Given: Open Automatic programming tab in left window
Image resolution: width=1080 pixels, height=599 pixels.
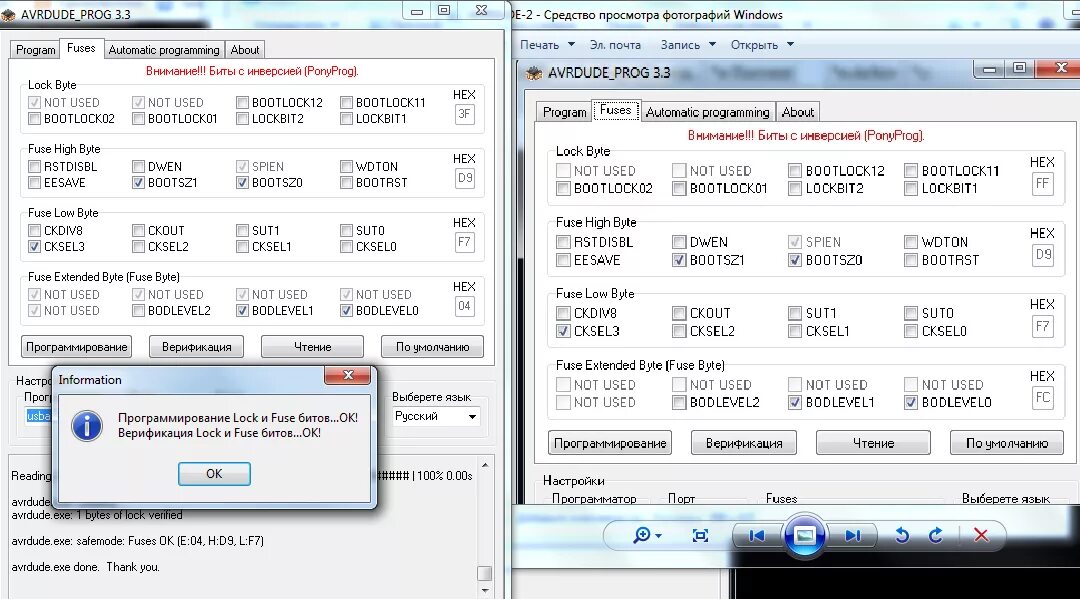Looking at the screenshot, I should (x=164, y=50).
